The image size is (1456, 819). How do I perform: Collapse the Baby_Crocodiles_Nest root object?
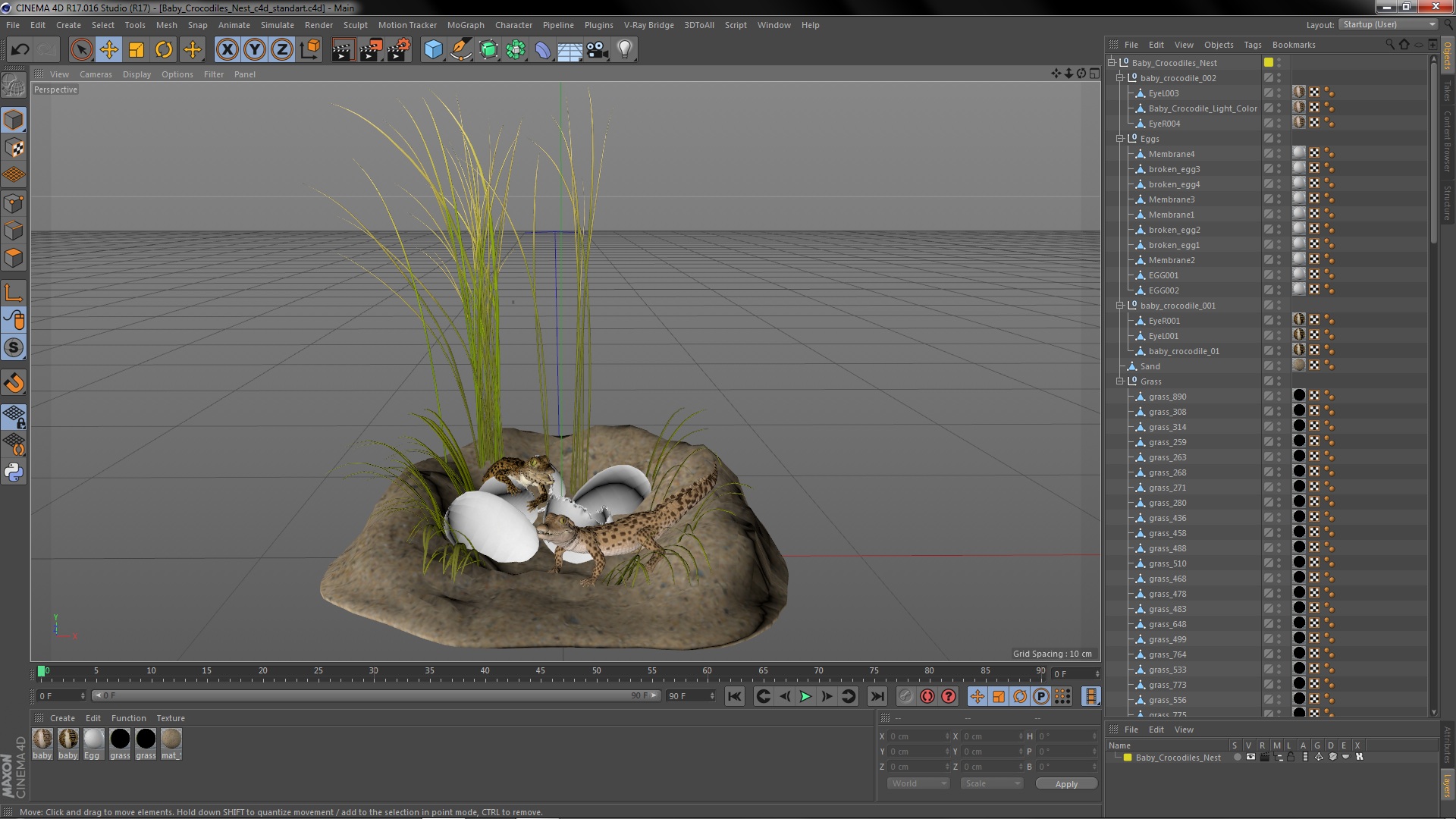click(x=1112, y=62)
